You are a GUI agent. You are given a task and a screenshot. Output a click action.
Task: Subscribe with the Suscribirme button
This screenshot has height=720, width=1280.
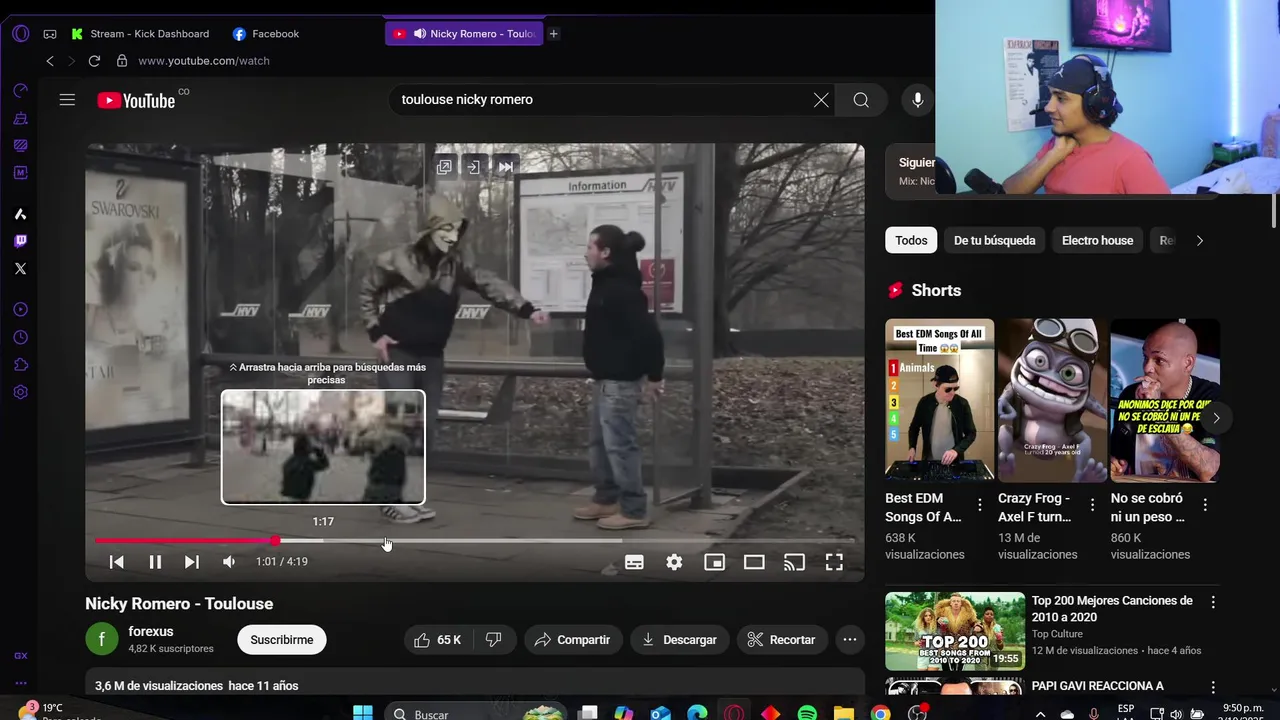point(281,640)
